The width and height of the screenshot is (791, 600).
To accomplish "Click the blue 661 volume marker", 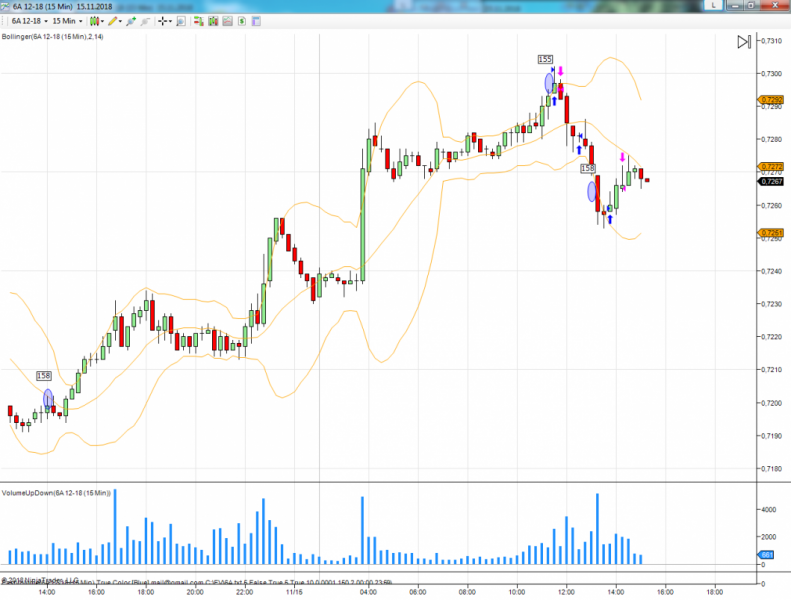I will tap(766, 555).
